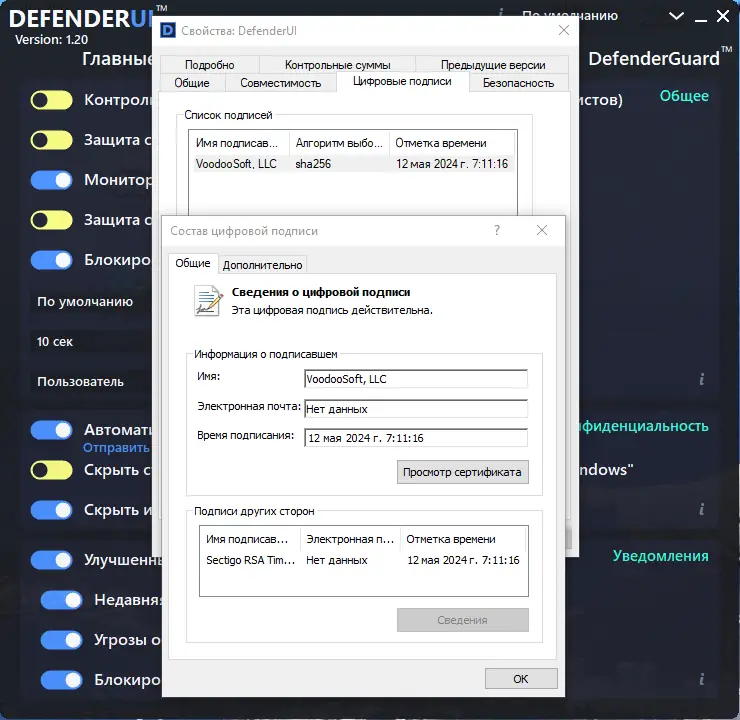740x720 pixels.
Task: Click the info icon on Скрыть и row
Action: [x=702, y=509]
